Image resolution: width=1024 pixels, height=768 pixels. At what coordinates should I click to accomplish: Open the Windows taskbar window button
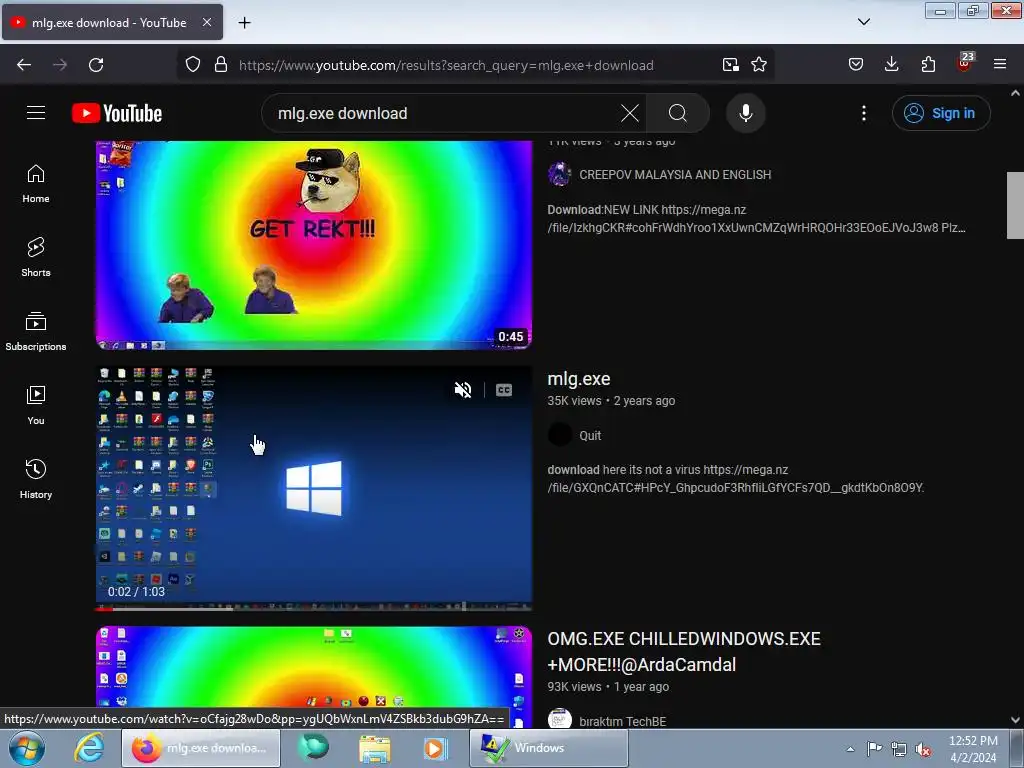[x=549, y=748]
